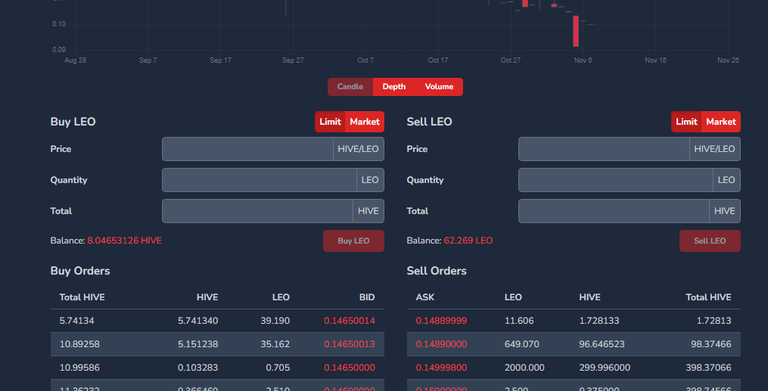
Task: Focus the Sell LEO Quantity field
Action: click(615, 180)
